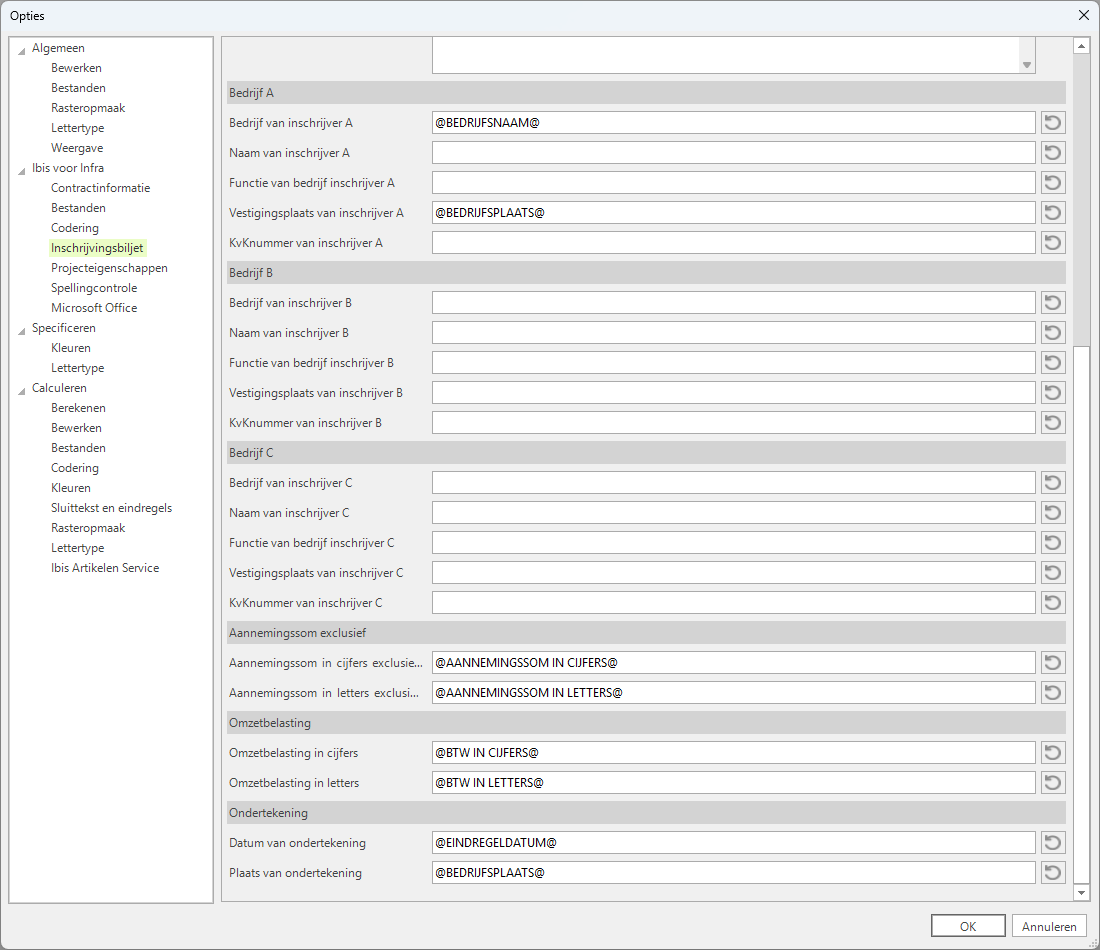Open the Contractinformatie options page
The width and height of the screenshot is (1100, 950).
(100, 188)
